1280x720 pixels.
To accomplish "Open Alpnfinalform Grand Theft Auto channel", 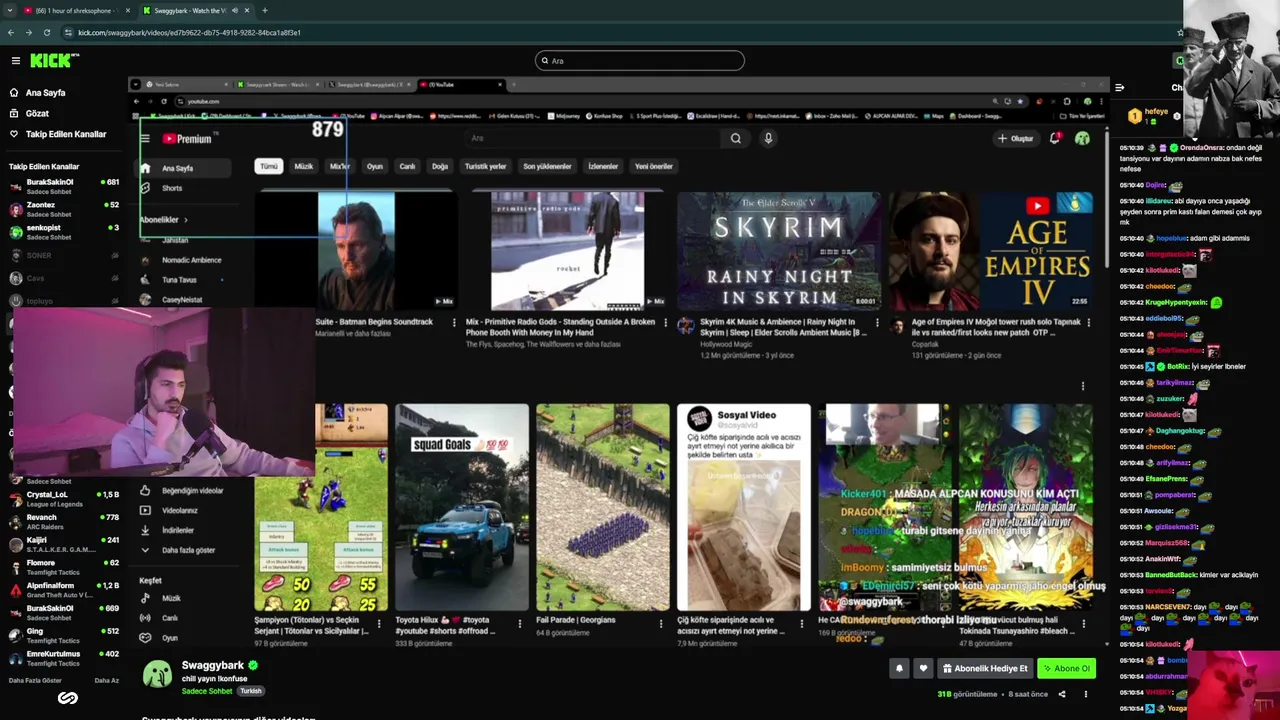I will tap(62, 590).
